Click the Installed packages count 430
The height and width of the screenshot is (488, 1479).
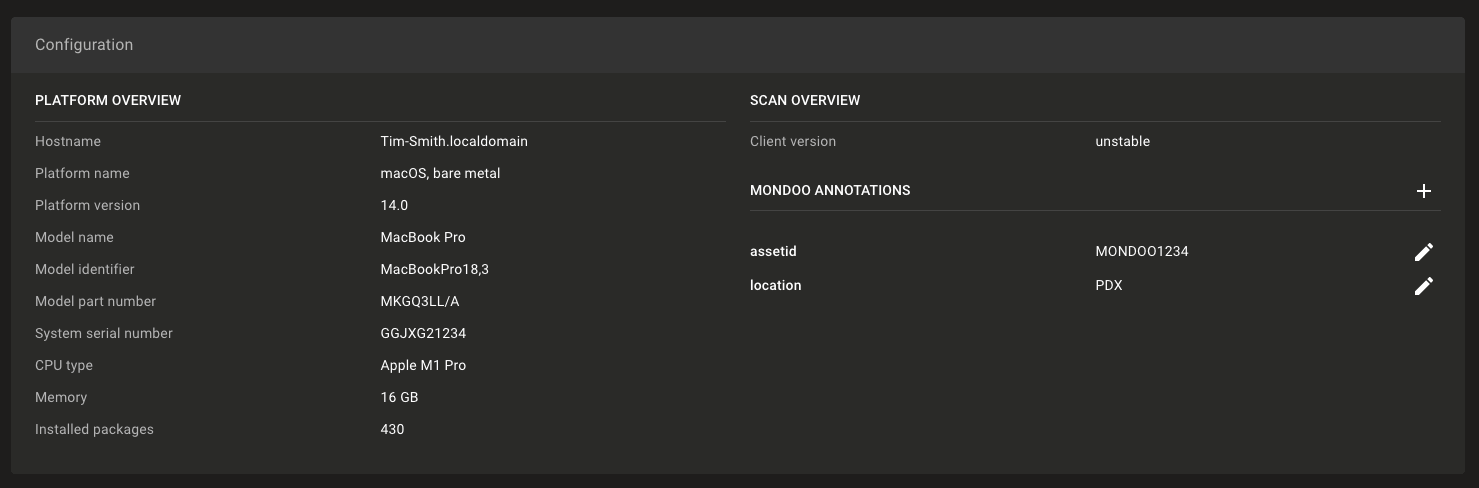click(x=392, y=430)
